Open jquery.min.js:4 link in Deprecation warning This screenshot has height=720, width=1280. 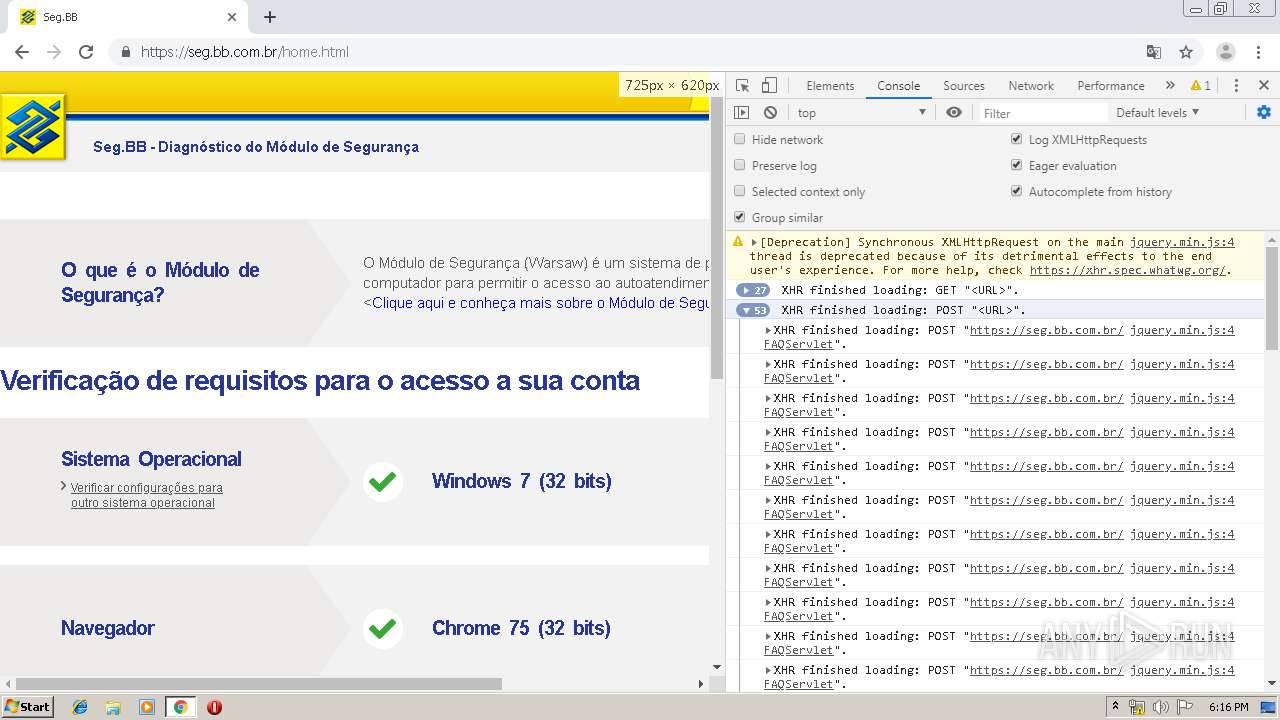1182,242
